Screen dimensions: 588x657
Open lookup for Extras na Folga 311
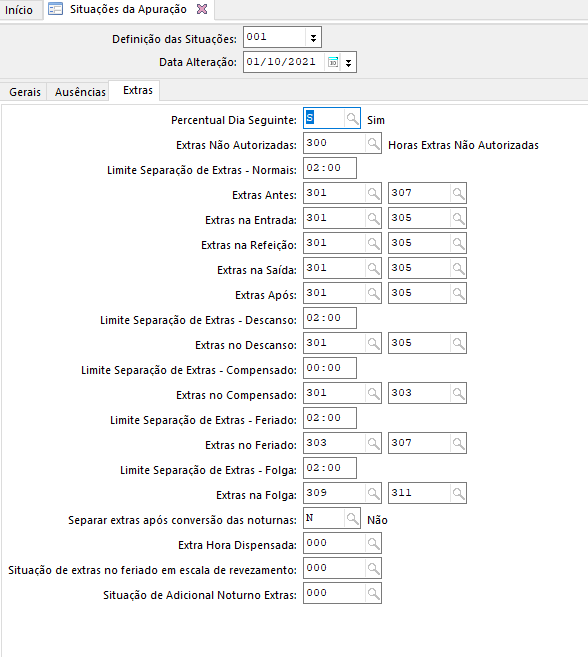[x=458, y=494]
